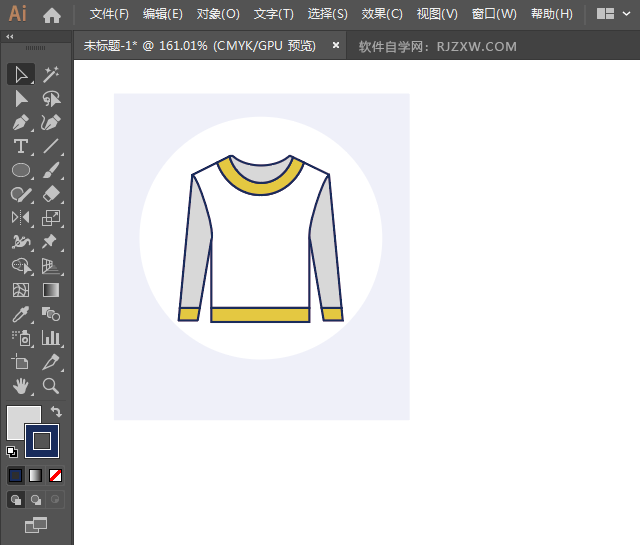
Task: Activate the Eyedropper tool
Action: 20,314
